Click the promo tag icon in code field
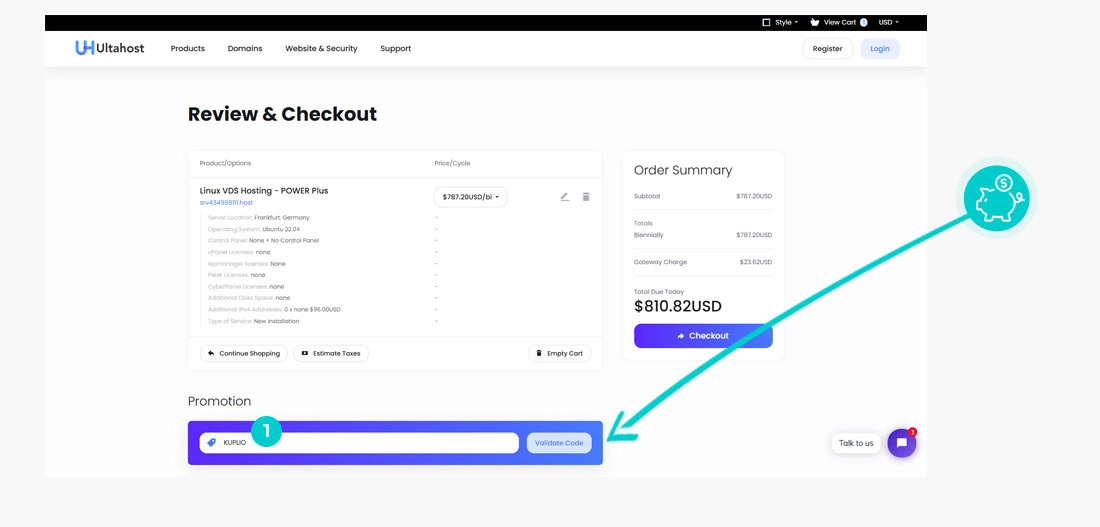The height and width of the screenshot is (527, 1100). pos(211,443)
